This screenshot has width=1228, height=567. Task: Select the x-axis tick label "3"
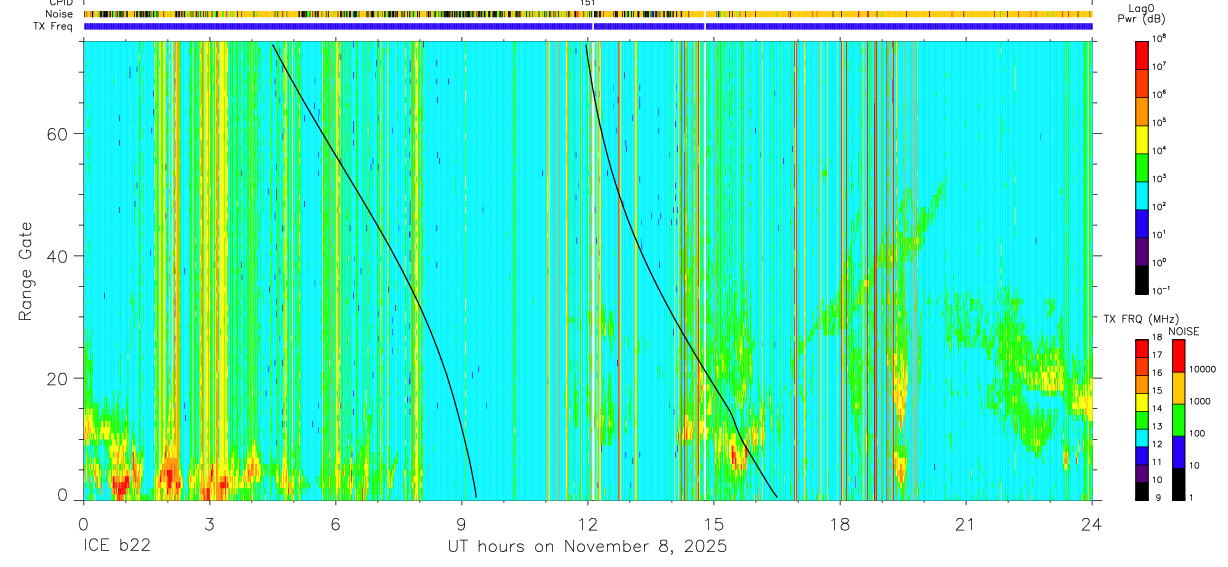(x=209, y=524)
